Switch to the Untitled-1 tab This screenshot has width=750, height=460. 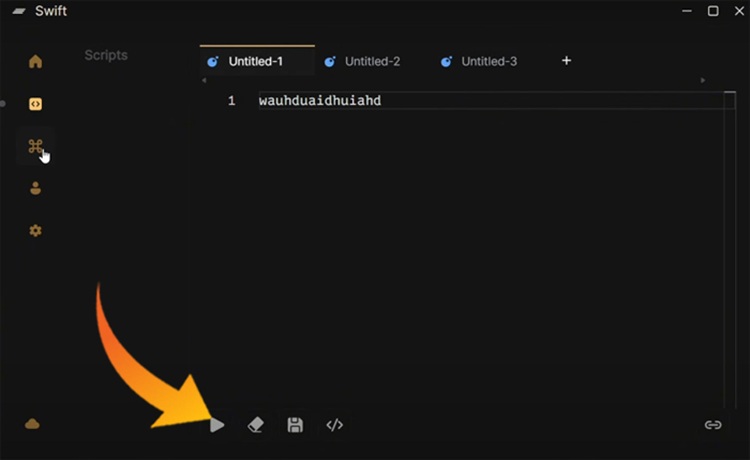pos(255,62)
